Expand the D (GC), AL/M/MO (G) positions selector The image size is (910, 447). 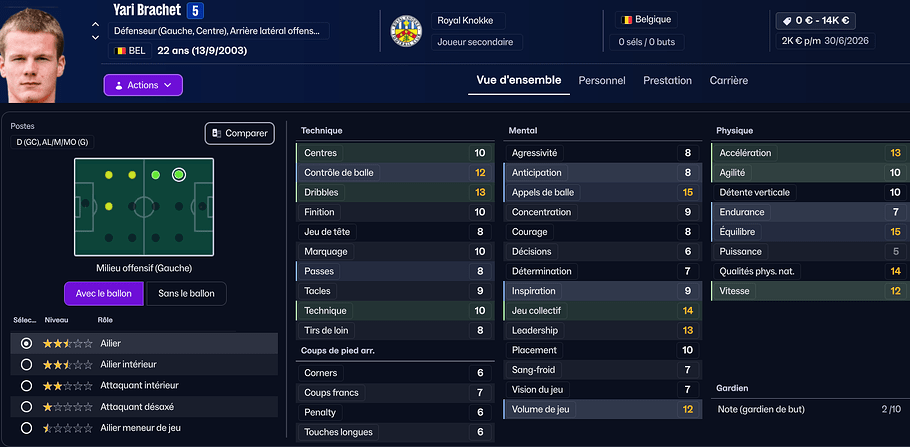pyautogui.click(x=50, y=142)
